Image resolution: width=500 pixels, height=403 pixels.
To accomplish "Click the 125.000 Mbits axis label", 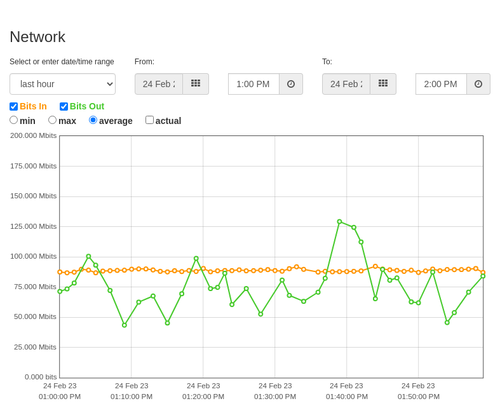I will 33,227.
